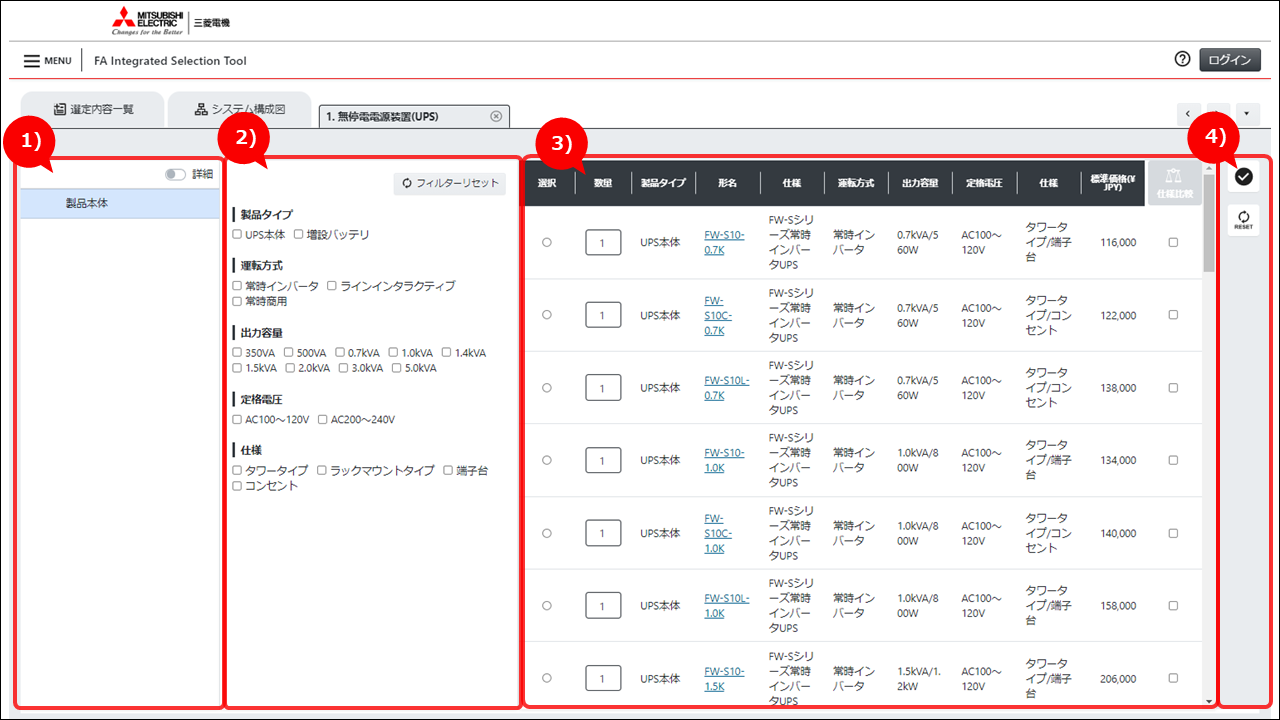Click the confirm checkmark icon
Viewport: 1280px width, 720px height.
click(x=1243, y=177)
